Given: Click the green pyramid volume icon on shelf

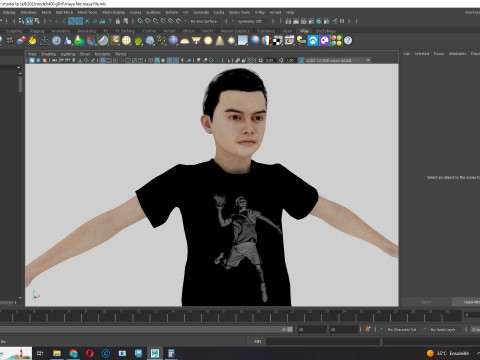Looking at the screenshot, I should click(79, 41).
